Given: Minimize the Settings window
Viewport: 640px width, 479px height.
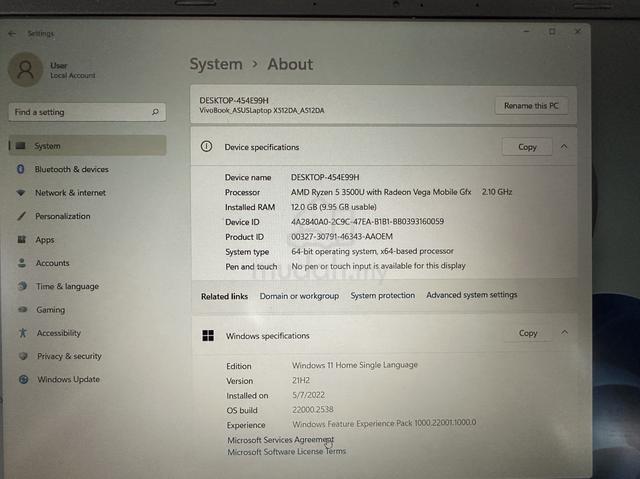Looking at the screenshot, I should pos(527,31).
